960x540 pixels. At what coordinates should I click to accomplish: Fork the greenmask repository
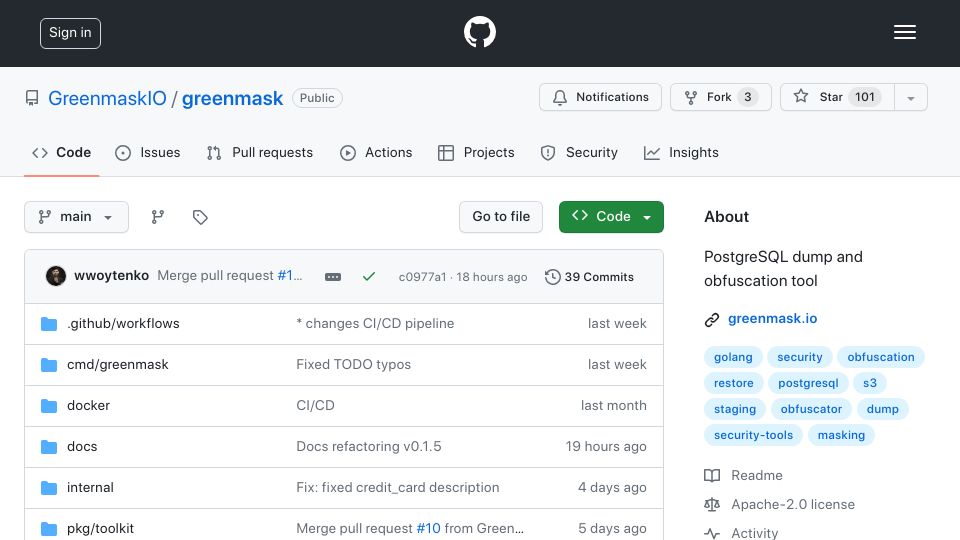pyautogui.click(x=721, y=97)
